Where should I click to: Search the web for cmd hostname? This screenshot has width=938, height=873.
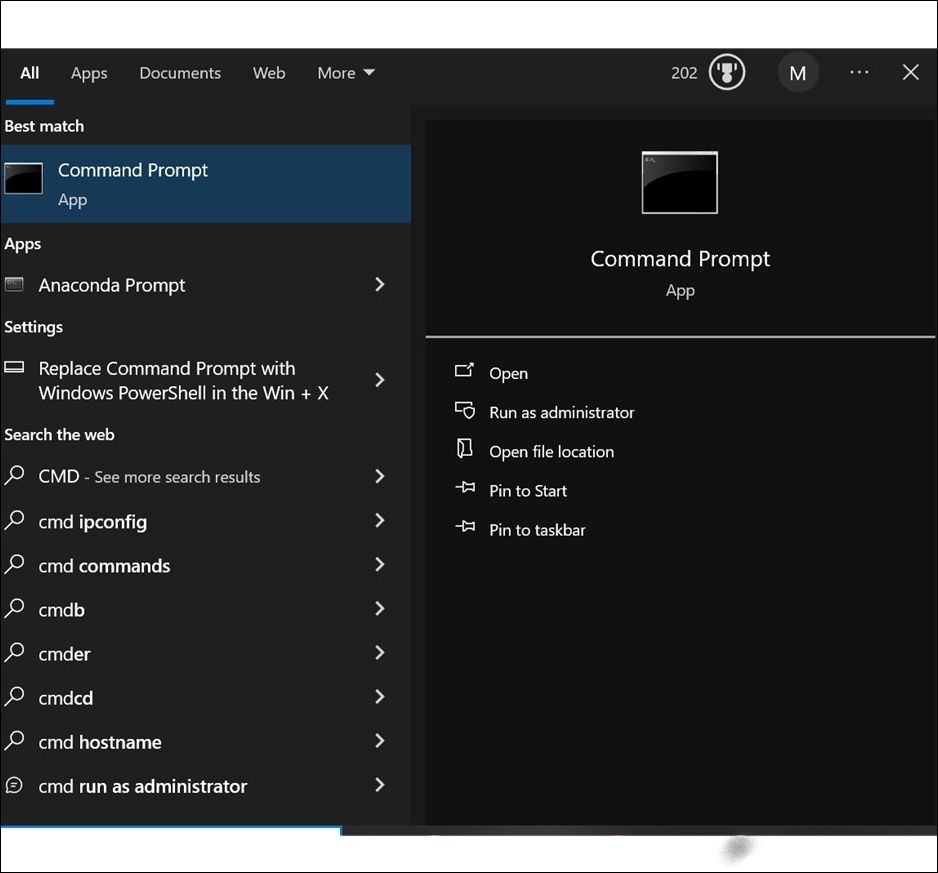[100, 742]
